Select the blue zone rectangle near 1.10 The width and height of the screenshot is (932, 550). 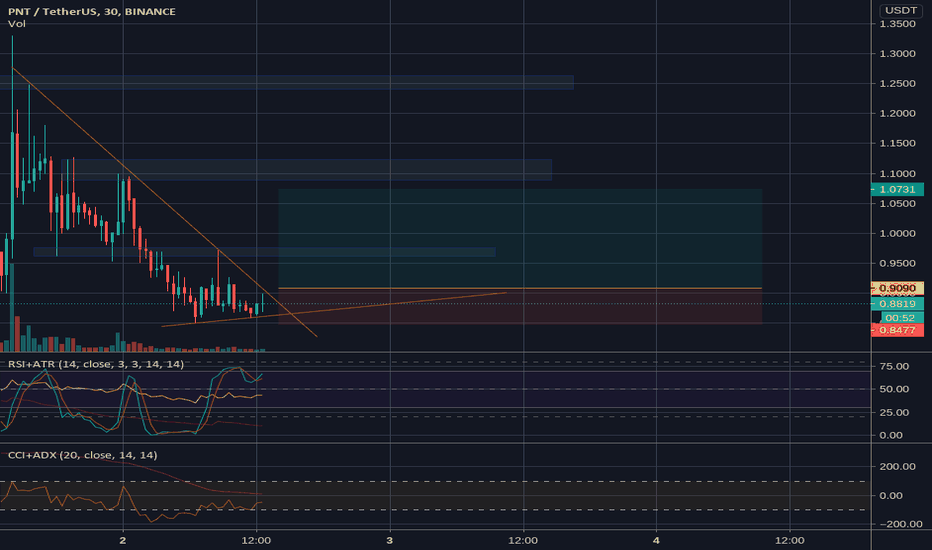click(x=306, y=169)
